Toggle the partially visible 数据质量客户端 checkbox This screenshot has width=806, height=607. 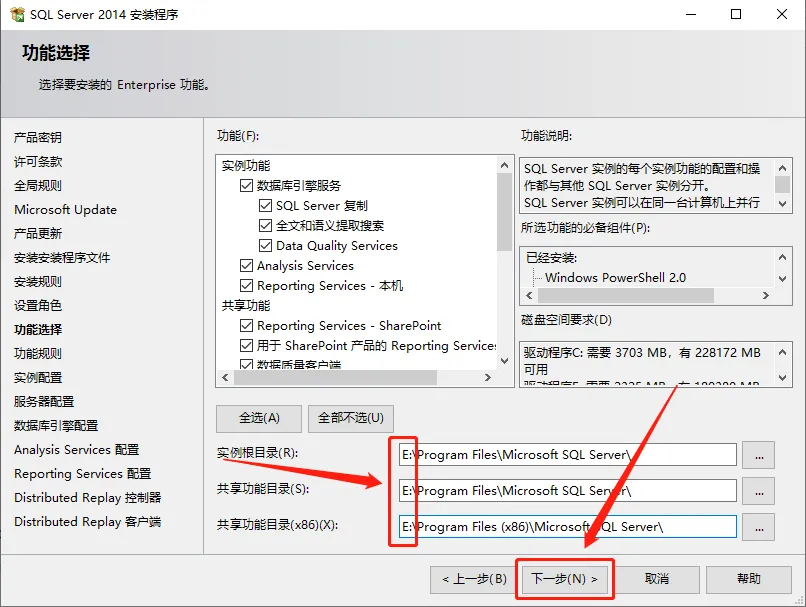(246, 364)
